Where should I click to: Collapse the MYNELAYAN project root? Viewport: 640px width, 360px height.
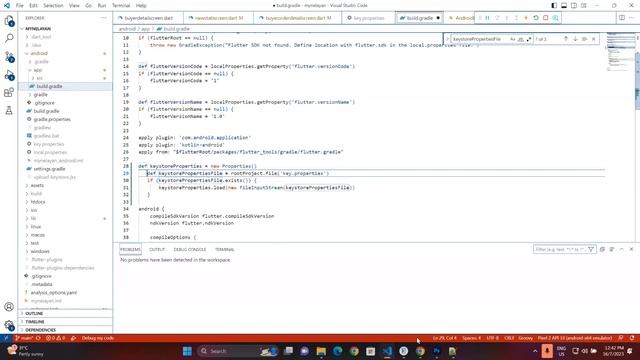click(x=38, y=29)
